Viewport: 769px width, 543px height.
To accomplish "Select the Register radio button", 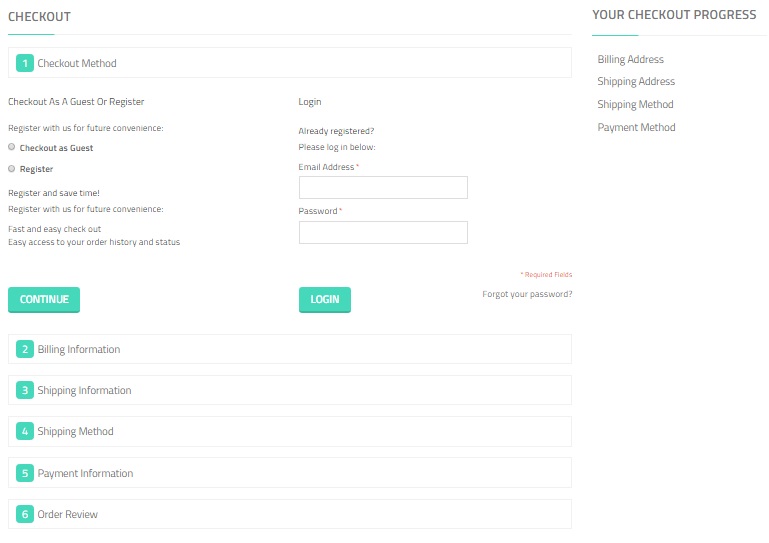I will 12,169.
